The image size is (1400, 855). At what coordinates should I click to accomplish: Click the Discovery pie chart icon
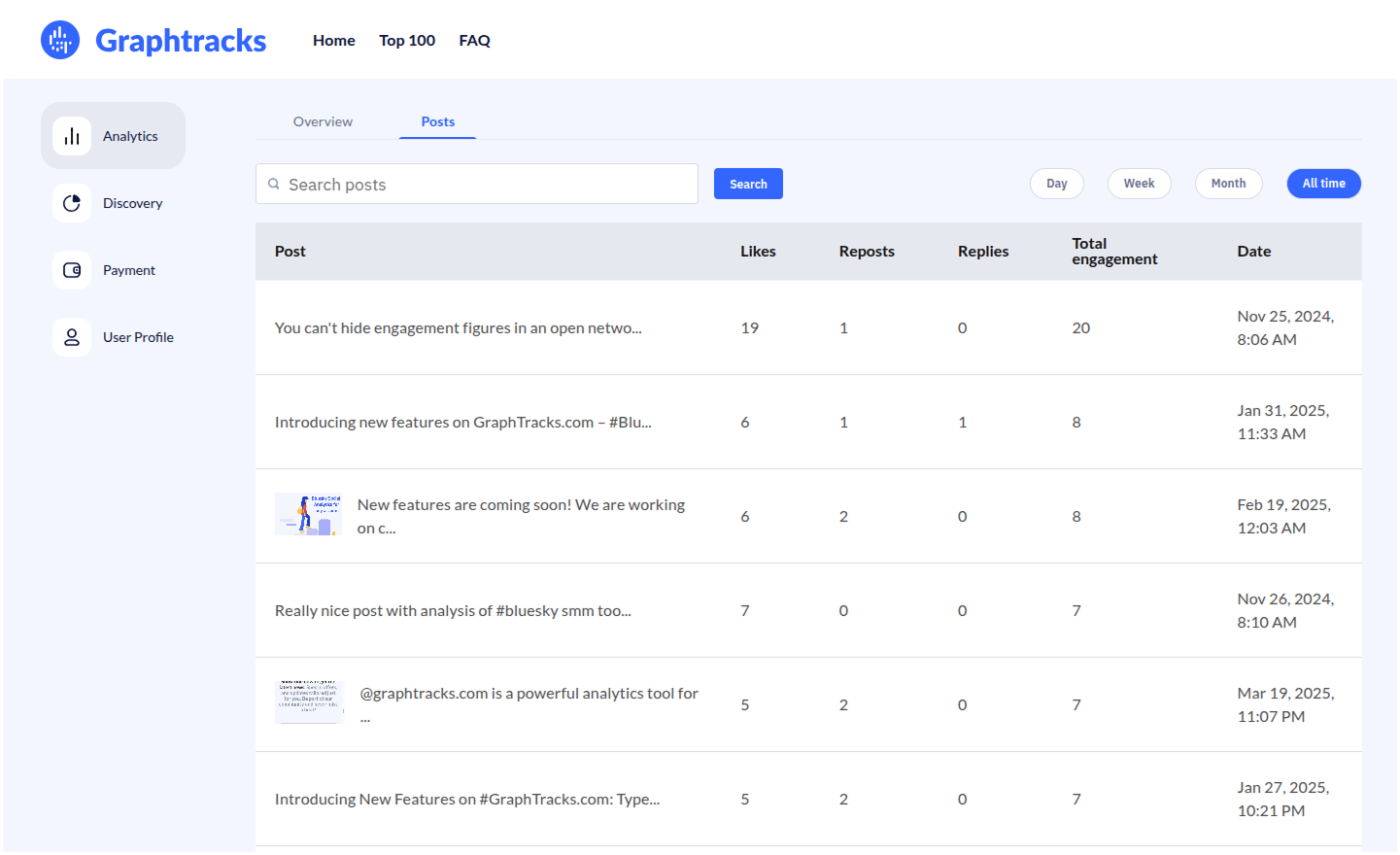[72, 203]
